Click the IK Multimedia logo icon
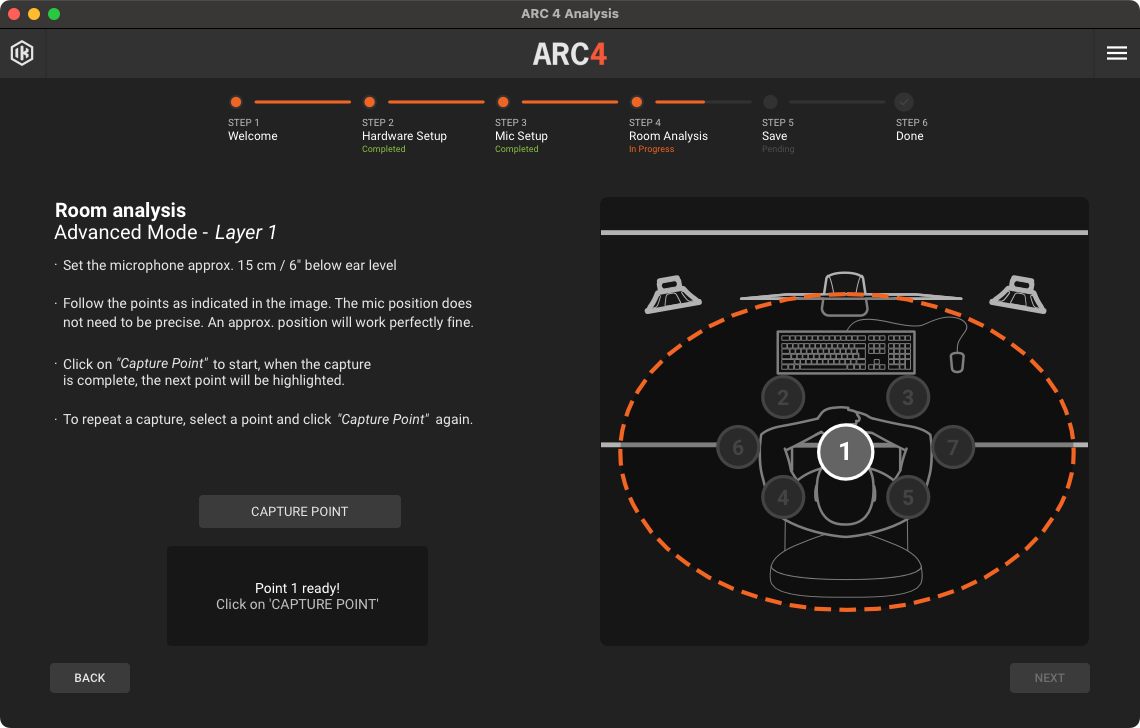The image size is (1140, 728). coord(22,53)
